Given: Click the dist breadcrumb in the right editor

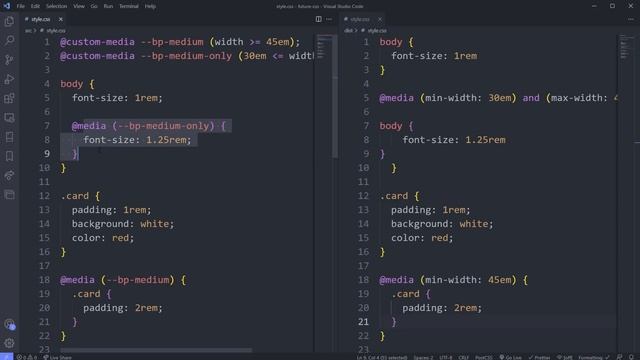Looking at the screenshot, I should coord(348,31).
